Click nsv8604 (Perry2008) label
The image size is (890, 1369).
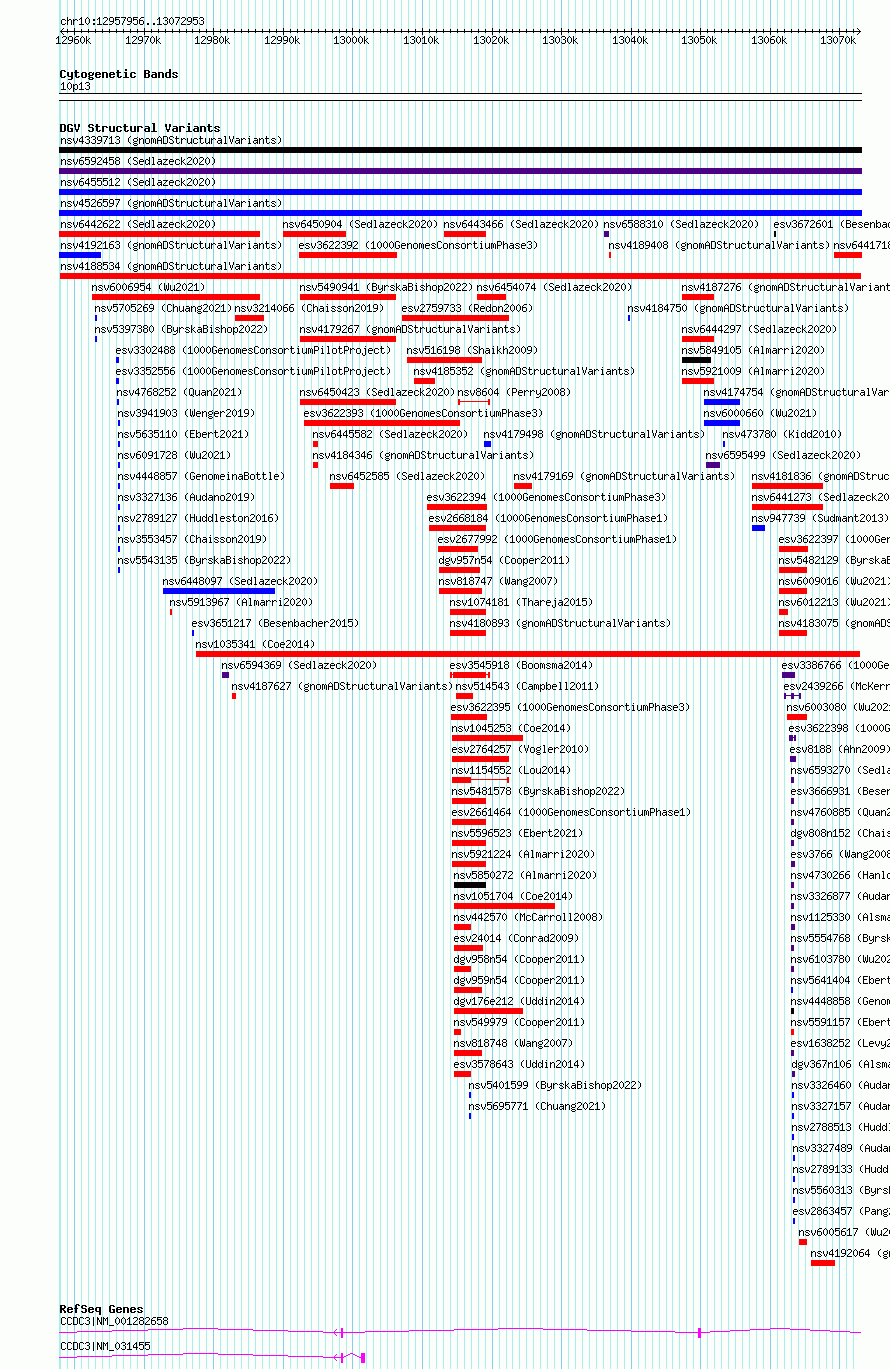pyautogui.click(x=514, y=392)
